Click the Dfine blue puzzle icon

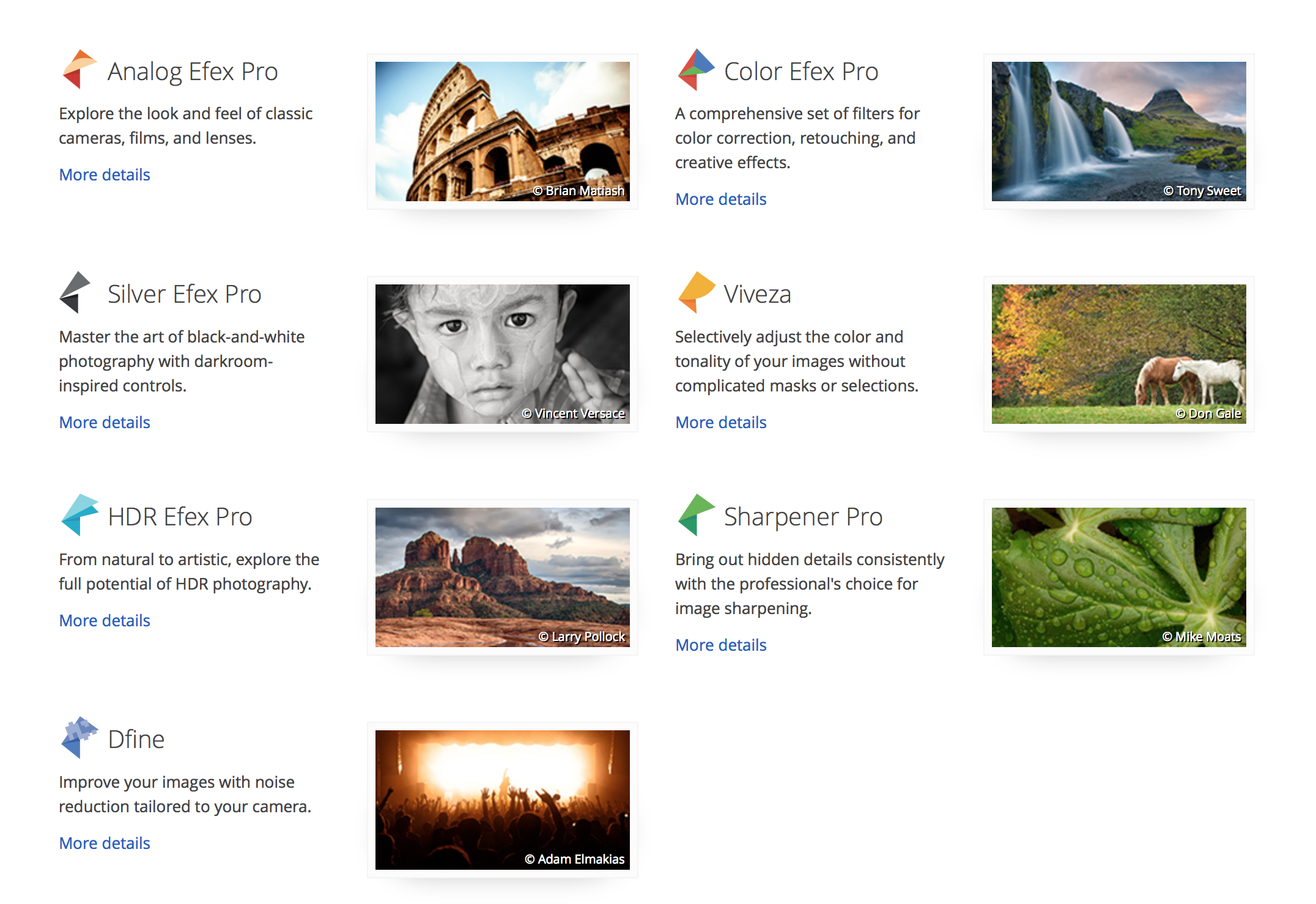[x=79, y=738]
